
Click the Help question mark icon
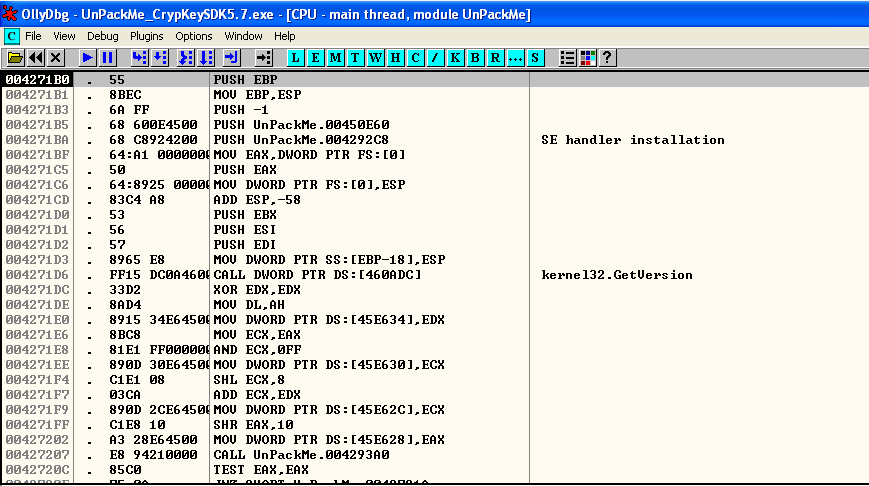(607, 58)
